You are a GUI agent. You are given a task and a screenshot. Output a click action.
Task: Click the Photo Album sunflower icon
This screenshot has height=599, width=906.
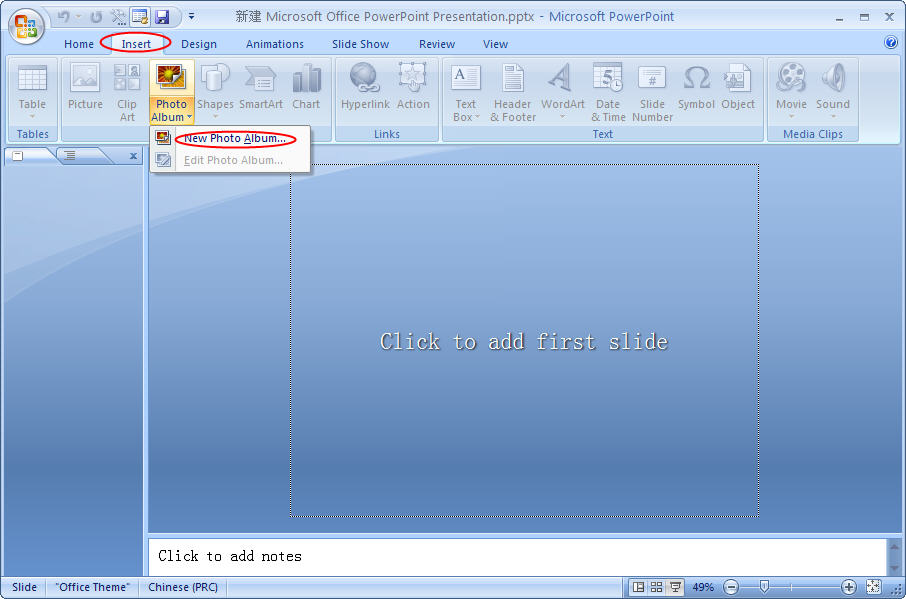(171, 77)
